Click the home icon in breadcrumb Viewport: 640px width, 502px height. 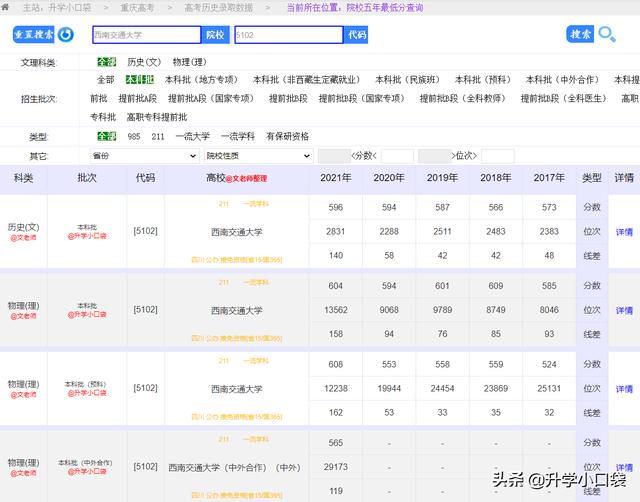(5, 7)
